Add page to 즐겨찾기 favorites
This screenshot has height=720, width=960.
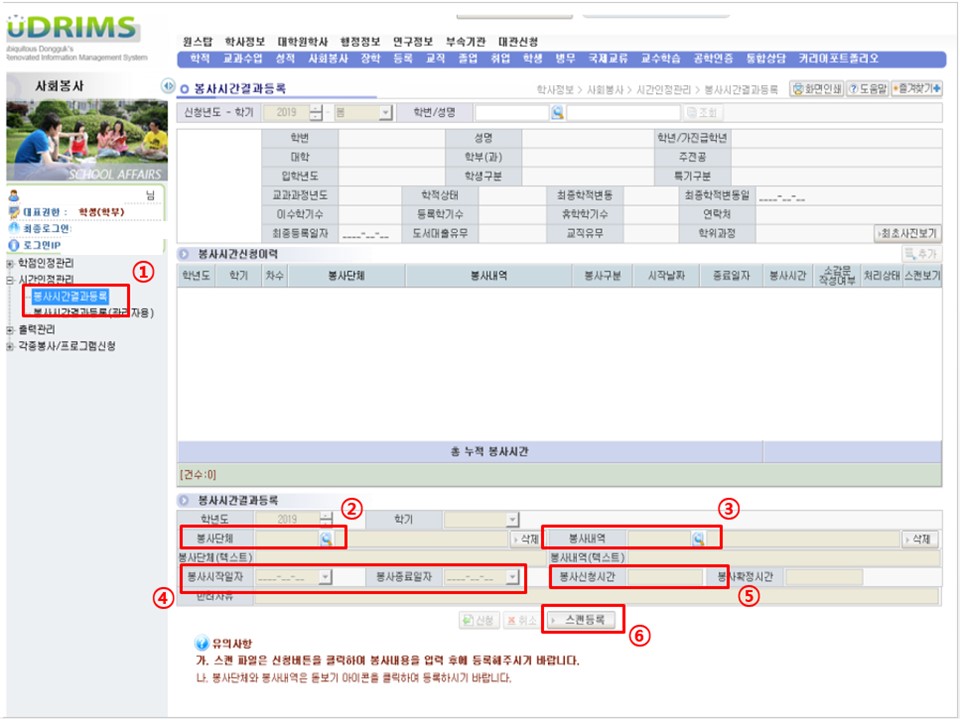tap(917, 89)
